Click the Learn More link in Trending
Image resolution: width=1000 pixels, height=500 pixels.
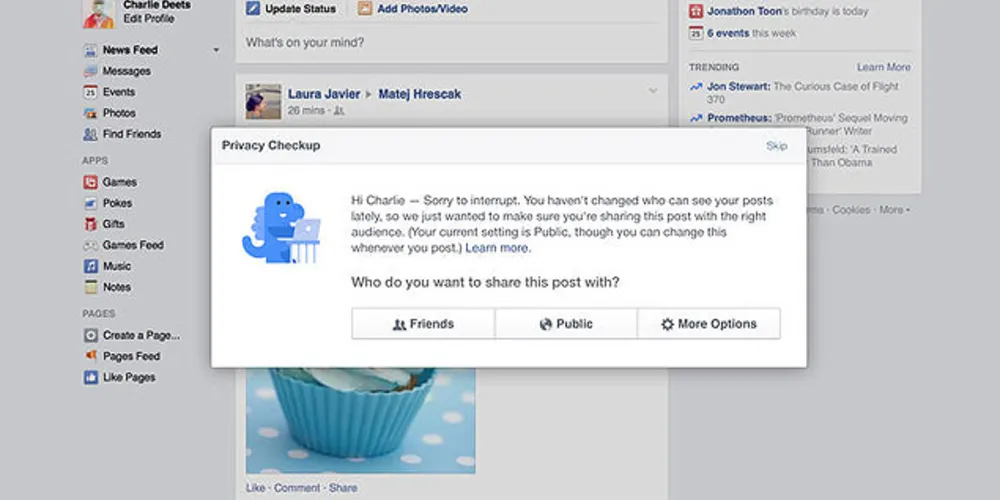pos(883,67)
